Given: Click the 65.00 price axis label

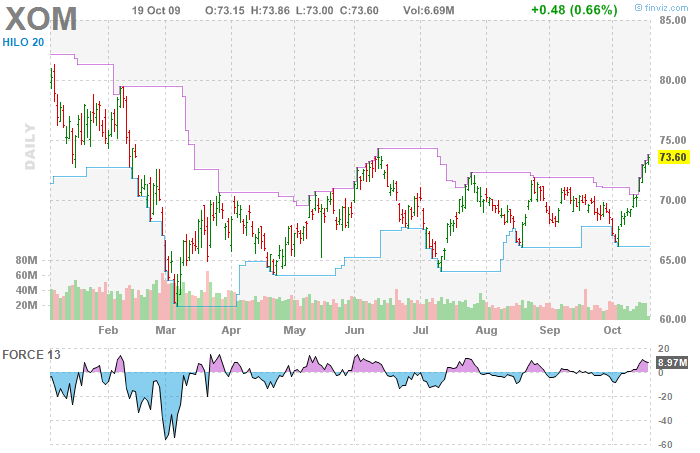Looking at the screenshot, I should click(672, 260).
